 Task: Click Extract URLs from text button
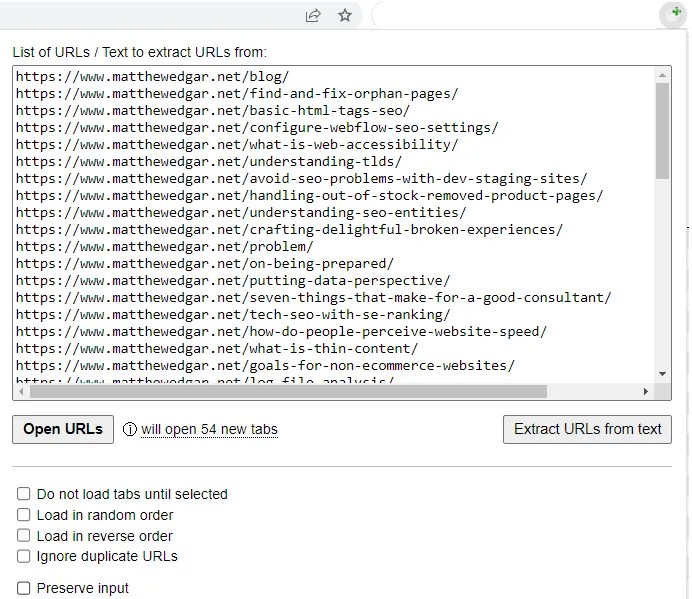tap(587, 429)
